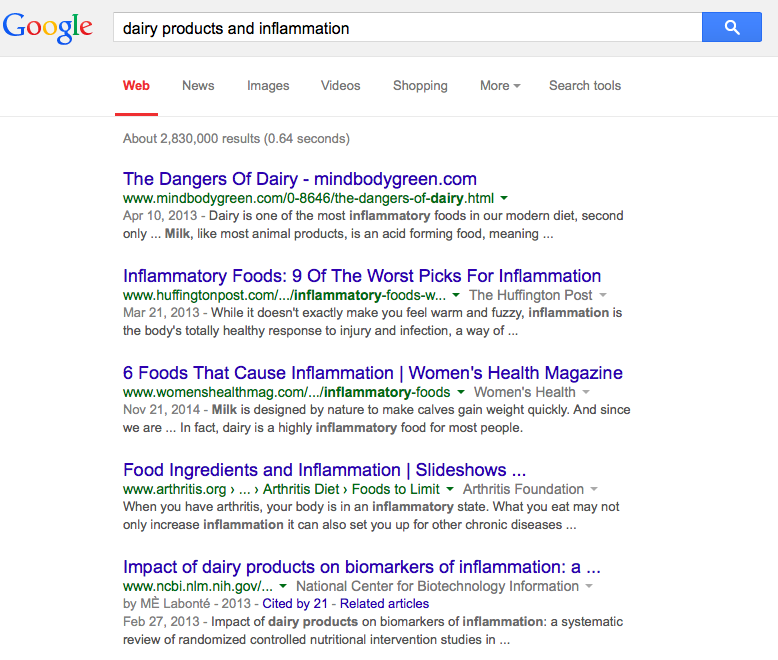Open the Shopping tab
Screen dimensions: 778x660
420,86
